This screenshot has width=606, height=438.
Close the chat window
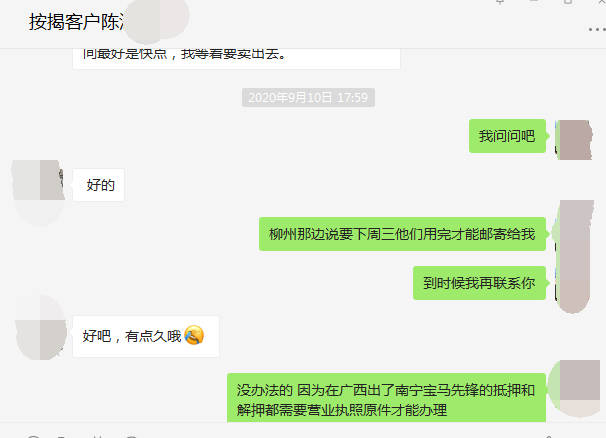(x=601, y=2)
